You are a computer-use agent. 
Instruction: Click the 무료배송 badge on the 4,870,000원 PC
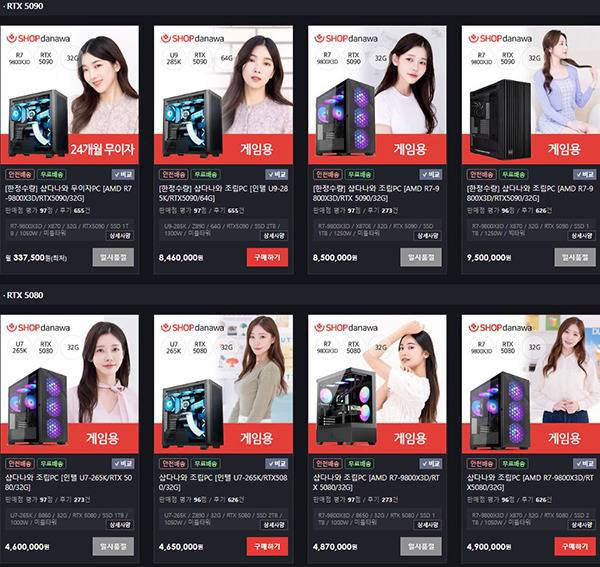coord(359,464)
